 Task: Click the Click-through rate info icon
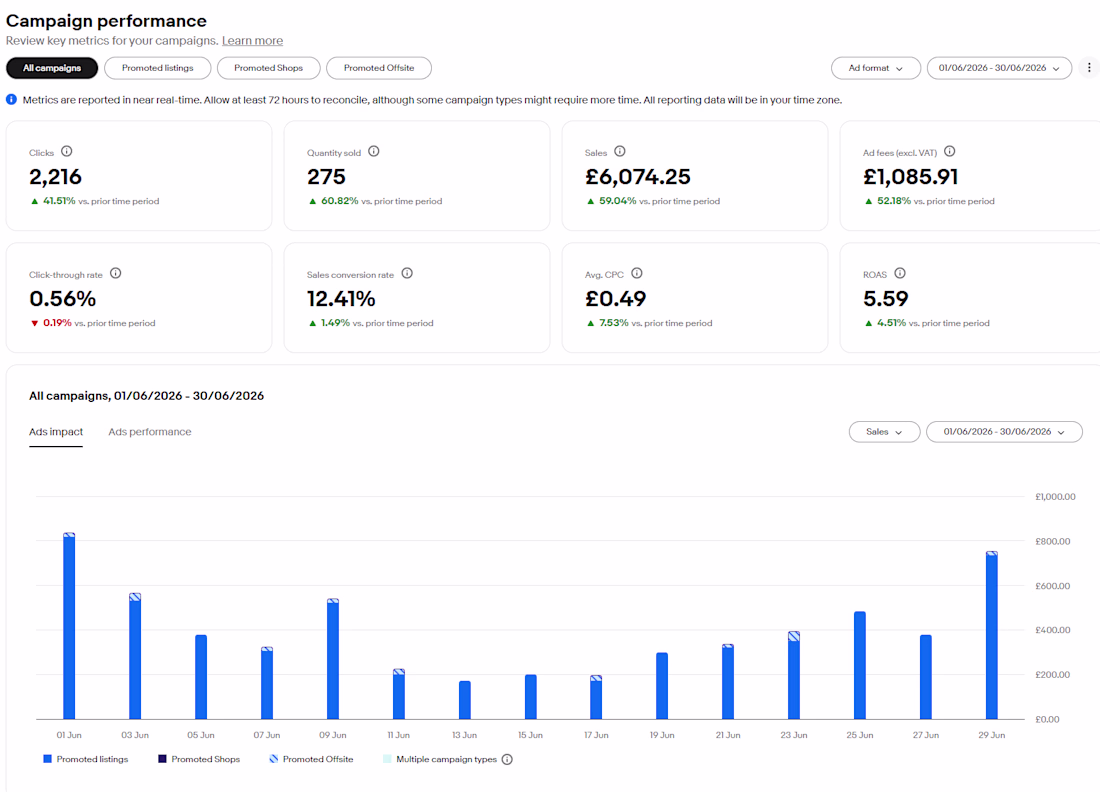tap(116, 274)
